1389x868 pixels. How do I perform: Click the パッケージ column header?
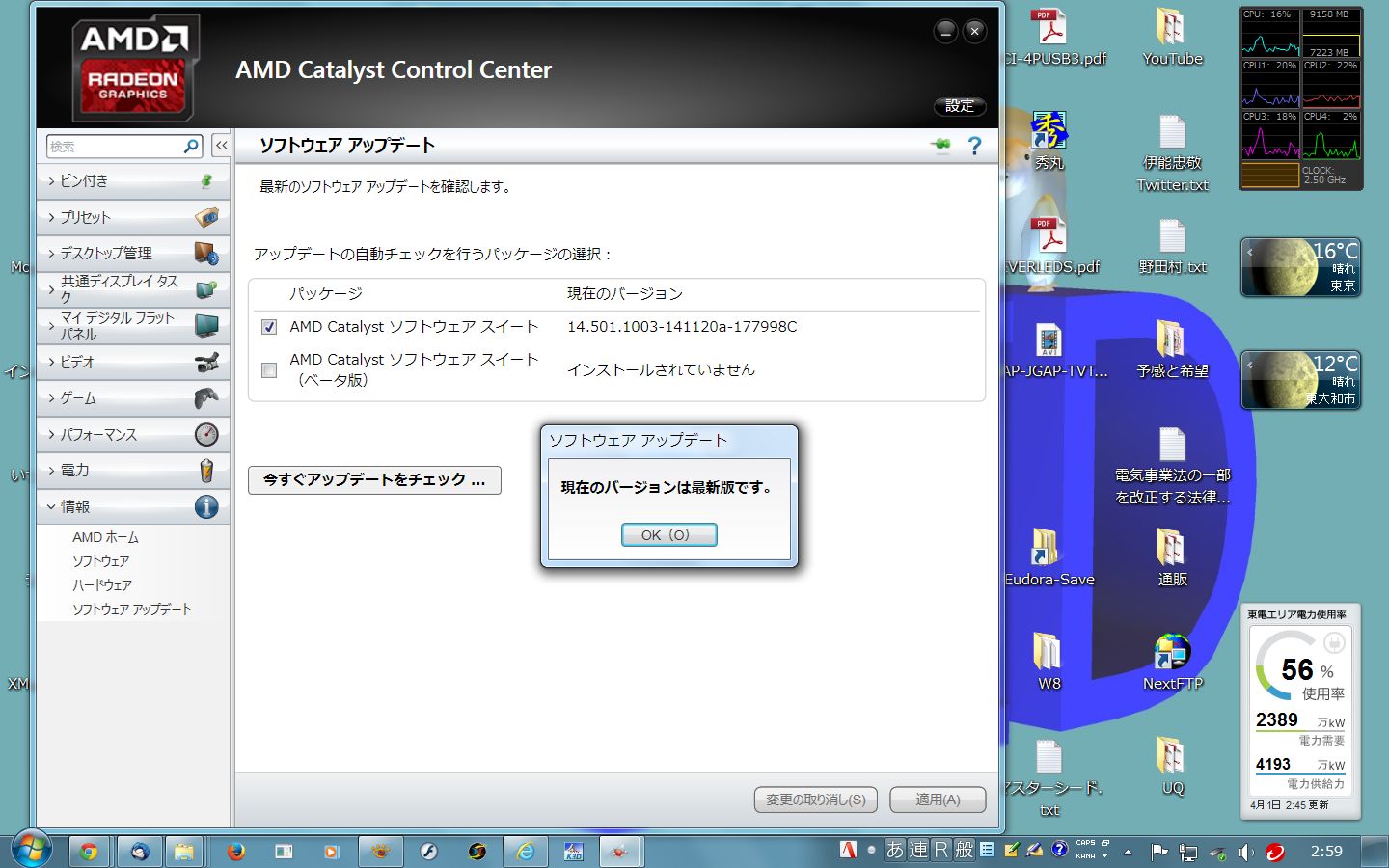[326, 294]
